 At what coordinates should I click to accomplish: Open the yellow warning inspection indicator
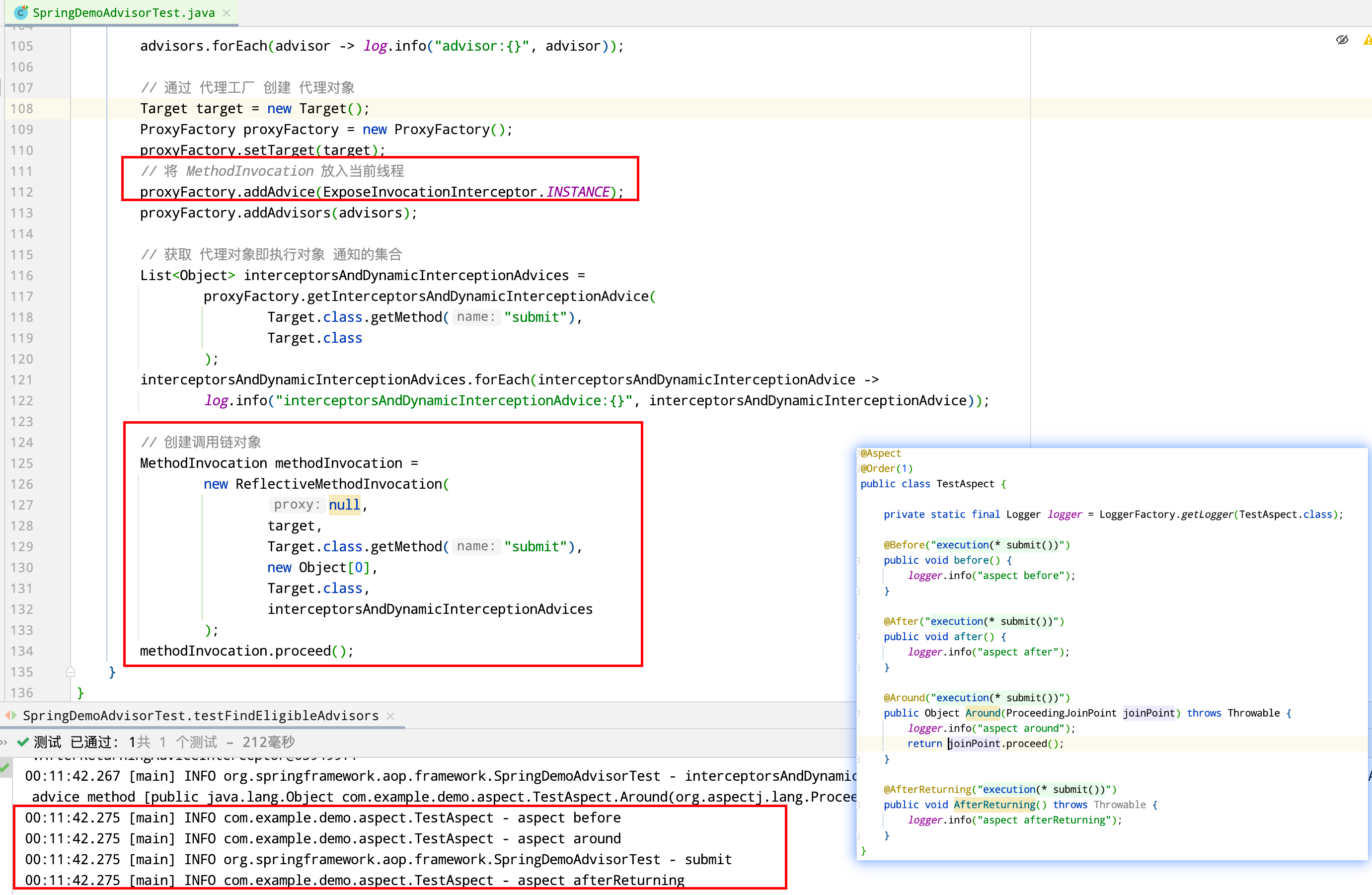pyautogui.click(x=1368, y=40)
